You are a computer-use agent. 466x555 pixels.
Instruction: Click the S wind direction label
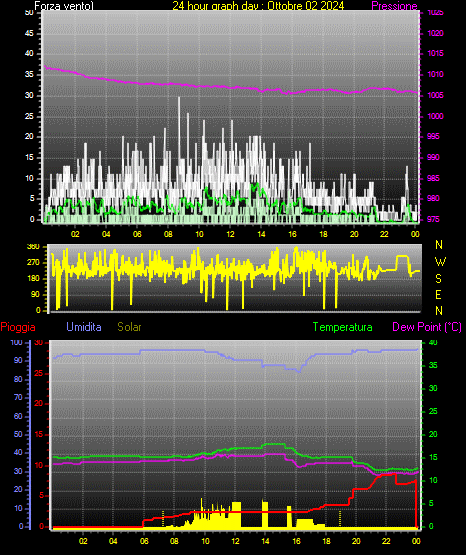click(438, 279)
